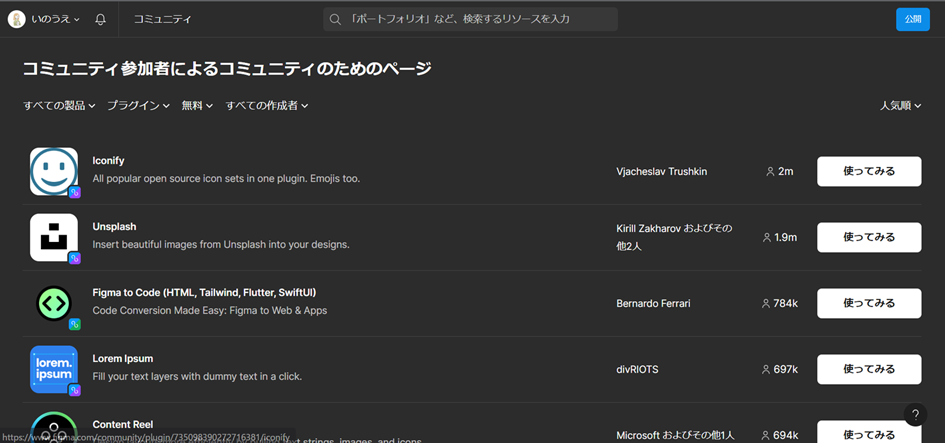Viewport: 945px width, 443px height.
Task: Open author divRIOTS profile
Action: pos(637,369)
